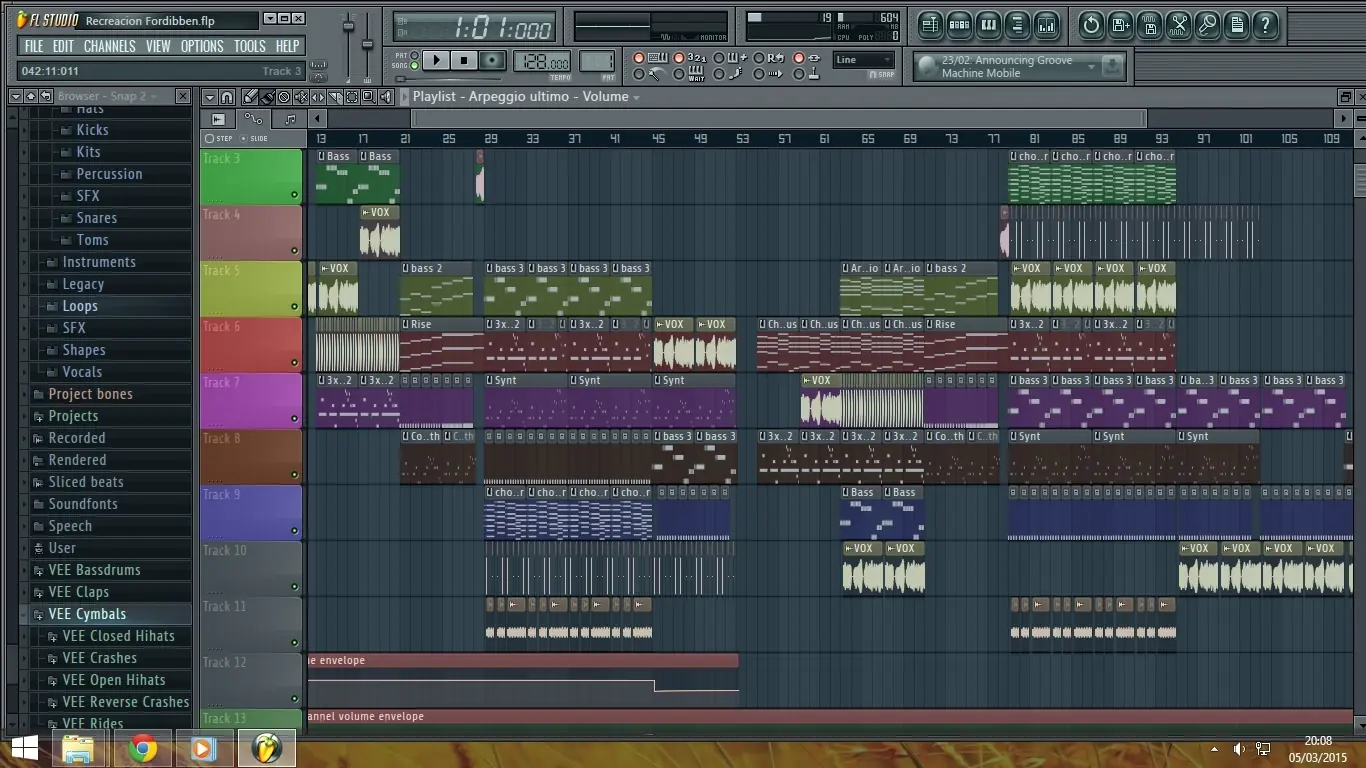Enable the Slide option in playlist

[244, 139]
